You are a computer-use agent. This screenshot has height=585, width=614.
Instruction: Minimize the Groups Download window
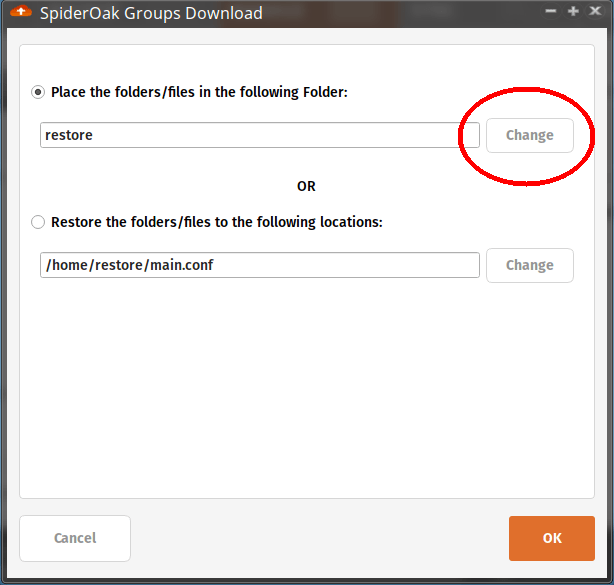point(552,11)
